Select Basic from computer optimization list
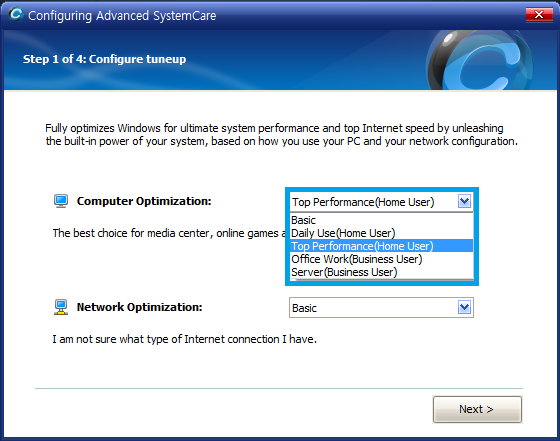Screen dimensions: 560x441 click(382, 220)
